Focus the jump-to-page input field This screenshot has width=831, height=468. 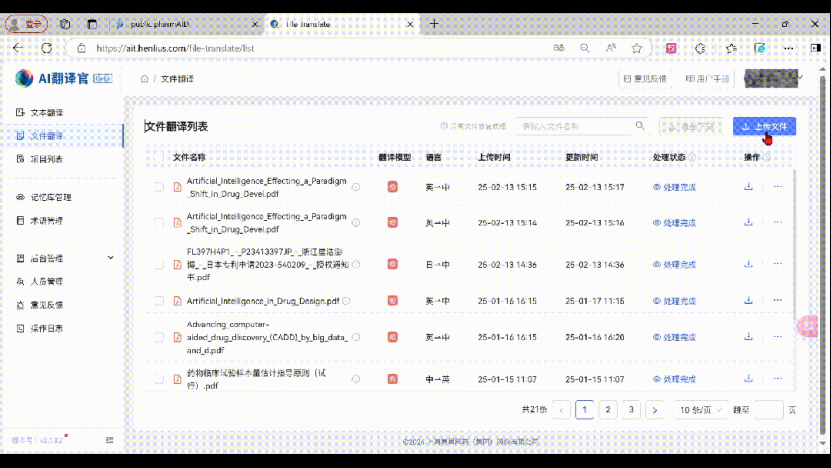tap(768, 410)
